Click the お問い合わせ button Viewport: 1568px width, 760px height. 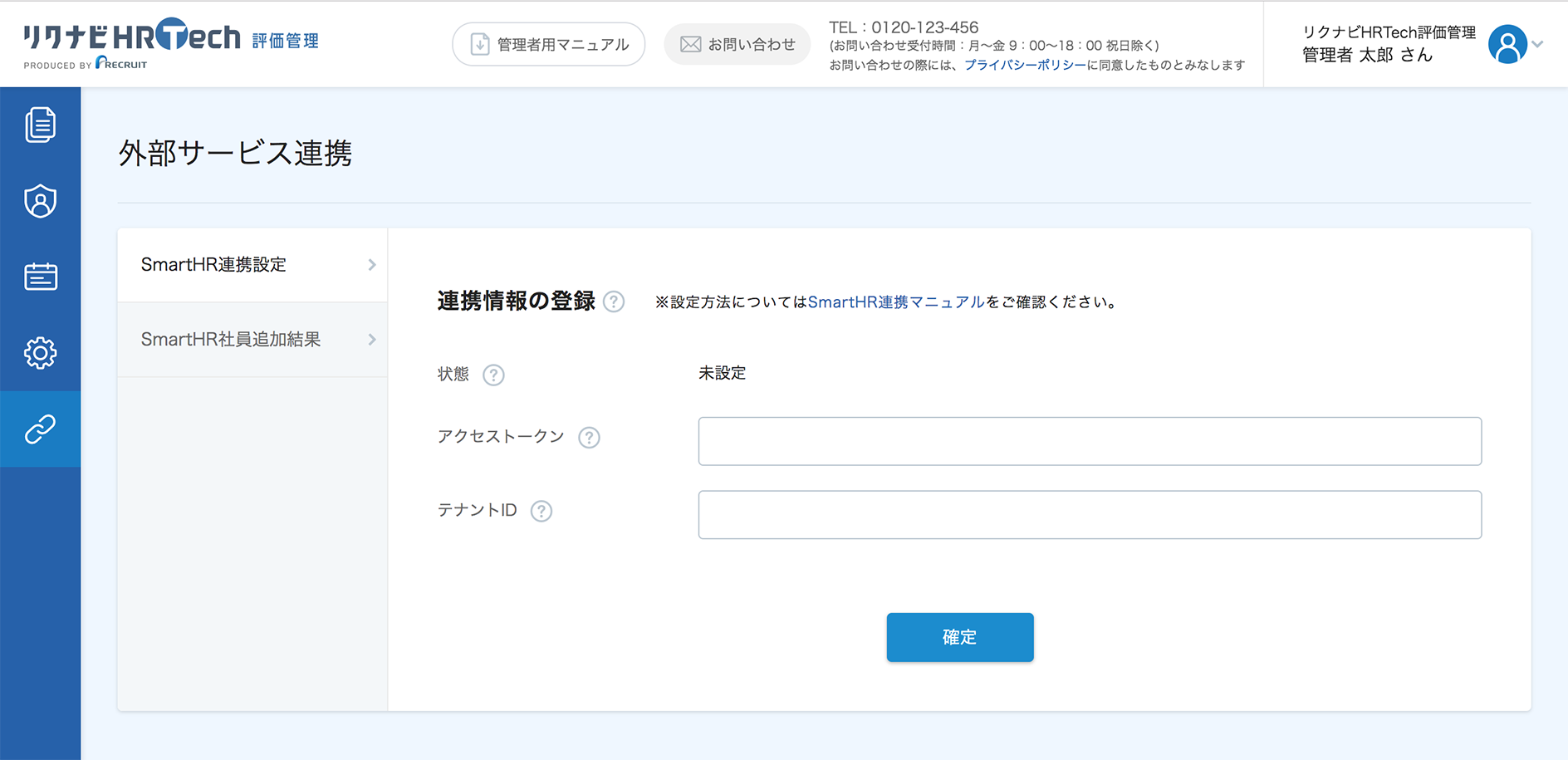pos(737,44)
